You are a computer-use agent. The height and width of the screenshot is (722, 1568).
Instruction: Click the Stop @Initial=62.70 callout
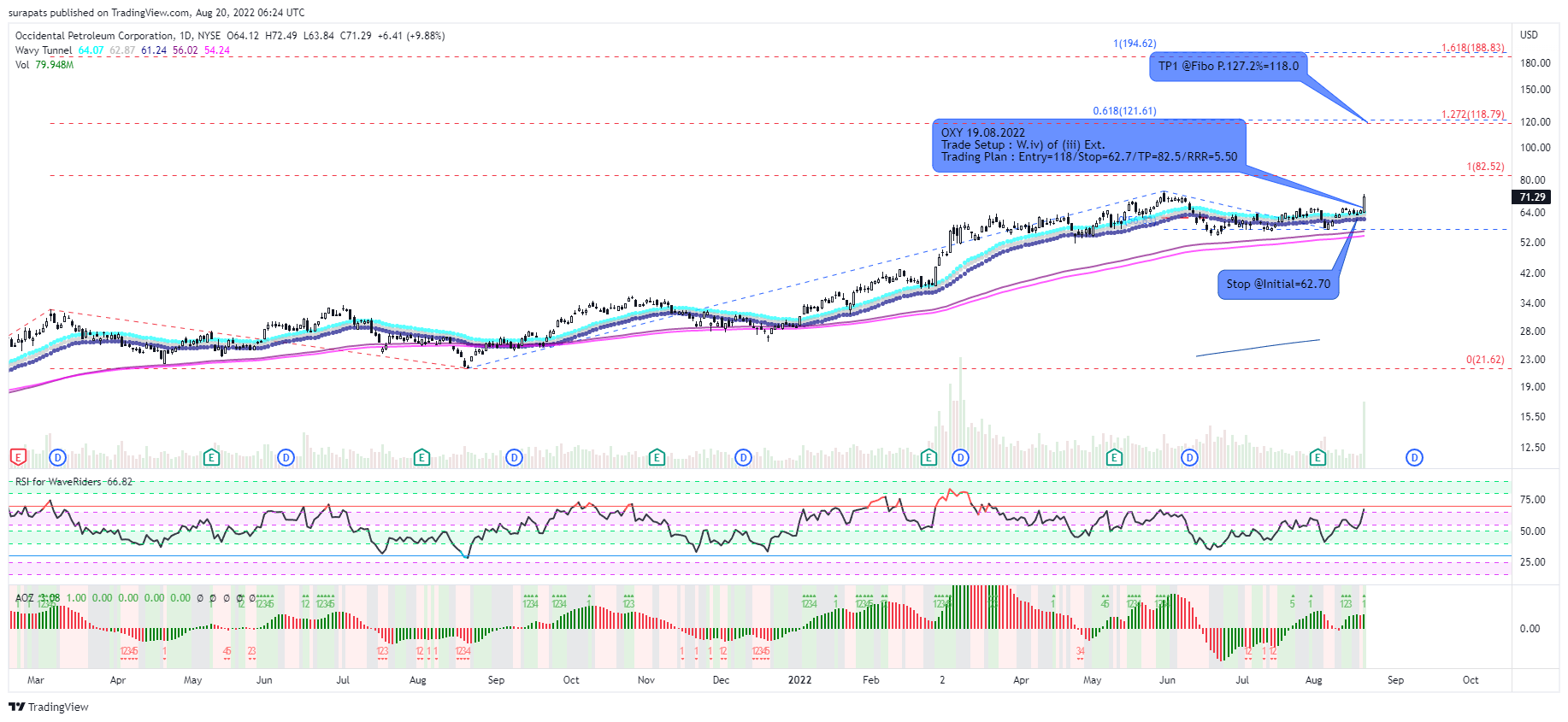point(1278,285)
